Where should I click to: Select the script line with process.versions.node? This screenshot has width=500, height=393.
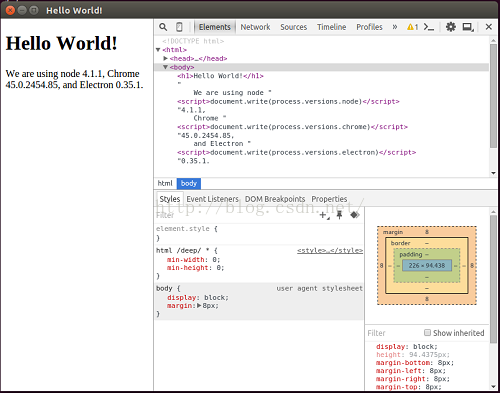coord(288,101)
